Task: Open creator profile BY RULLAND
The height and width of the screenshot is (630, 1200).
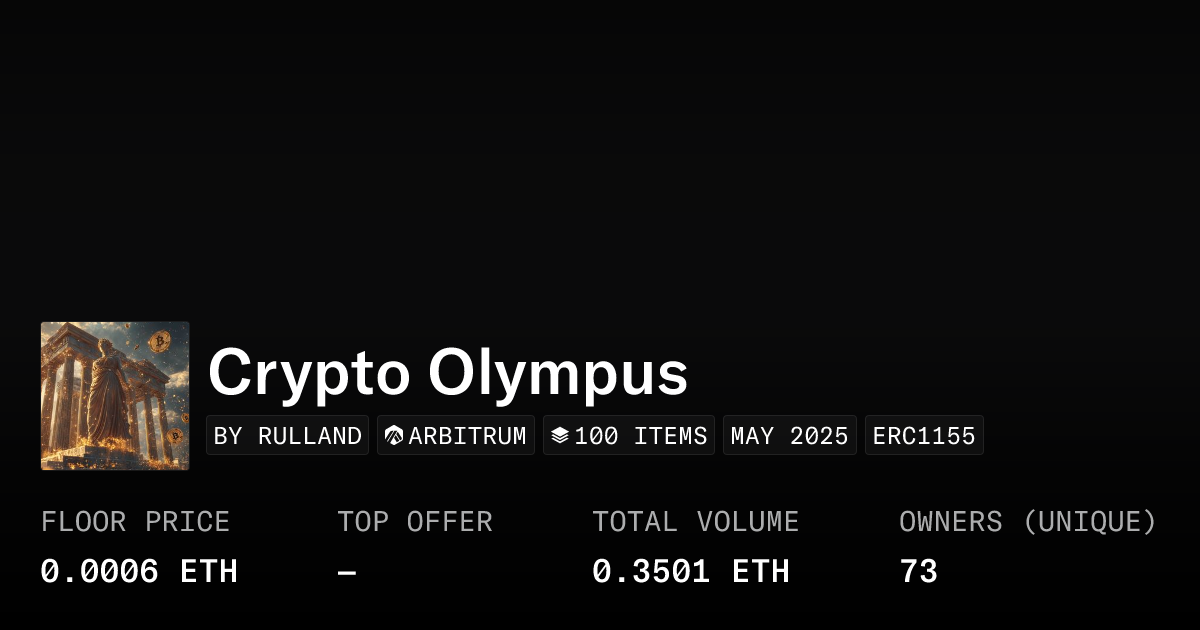Action: (288, 436)
